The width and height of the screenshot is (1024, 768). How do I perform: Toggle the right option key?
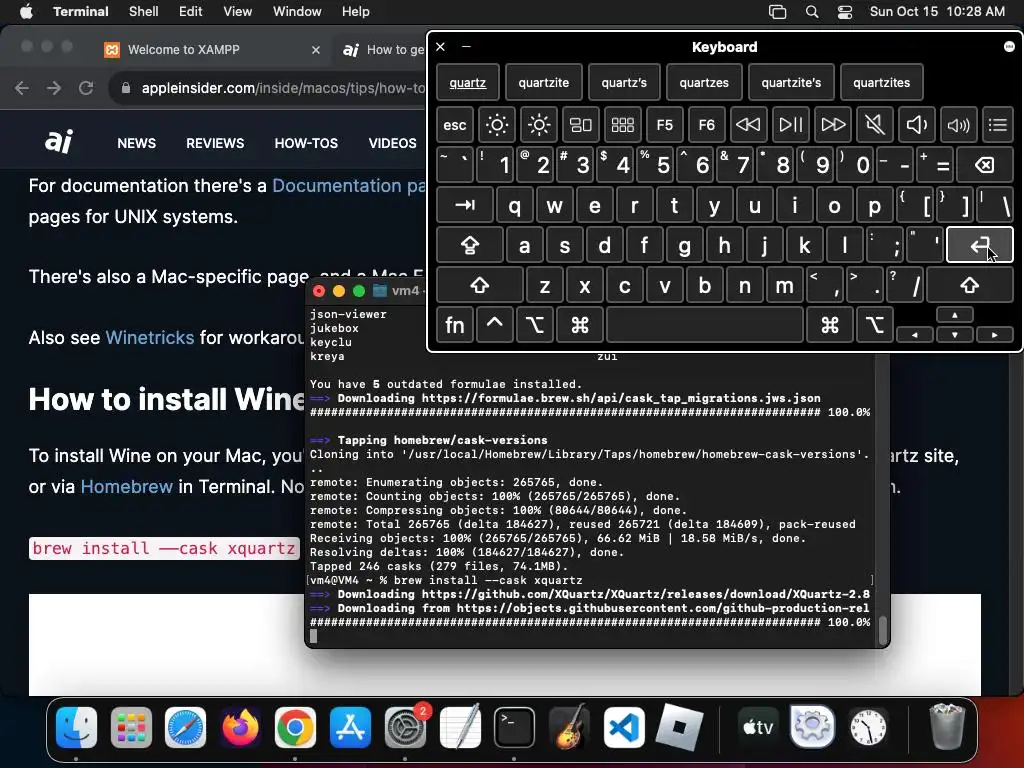[874, 325]
